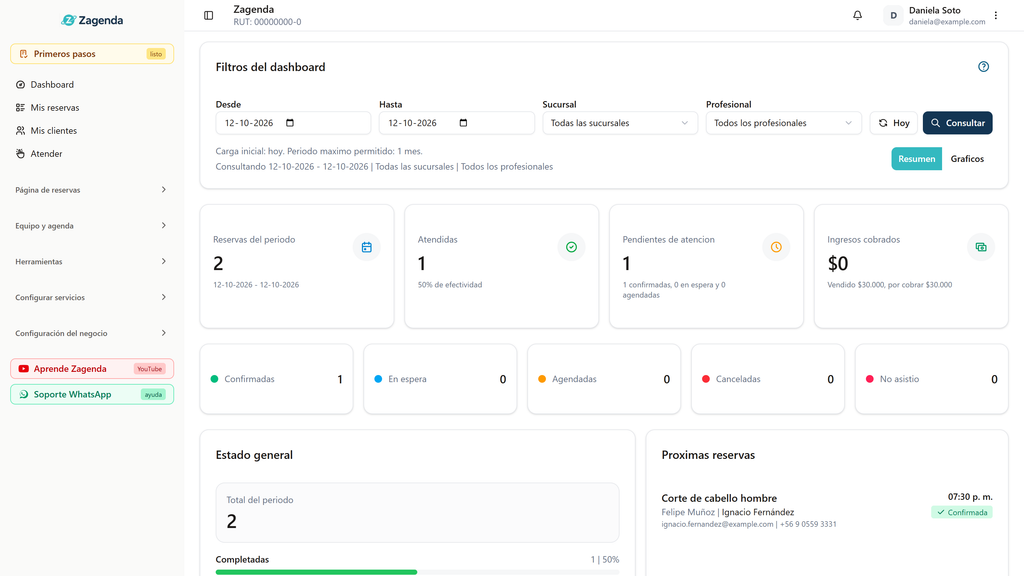Open the Corte de cabello hombre reservation
Image resolution: width=1024 pixels, height=576 pixels.
point(719,498)
